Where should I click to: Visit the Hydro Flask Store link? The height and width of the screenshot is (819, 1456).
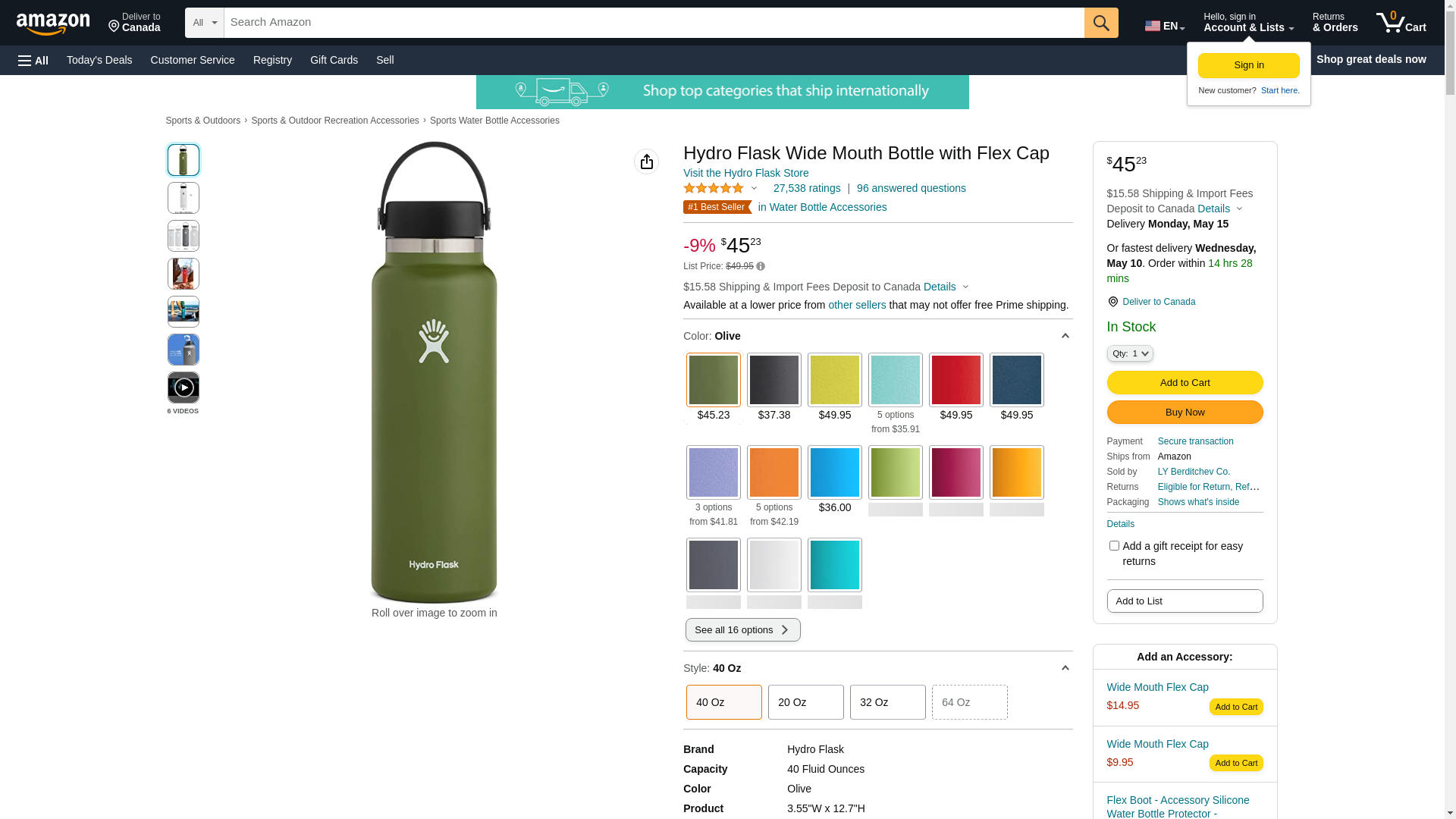click(745, 173)
